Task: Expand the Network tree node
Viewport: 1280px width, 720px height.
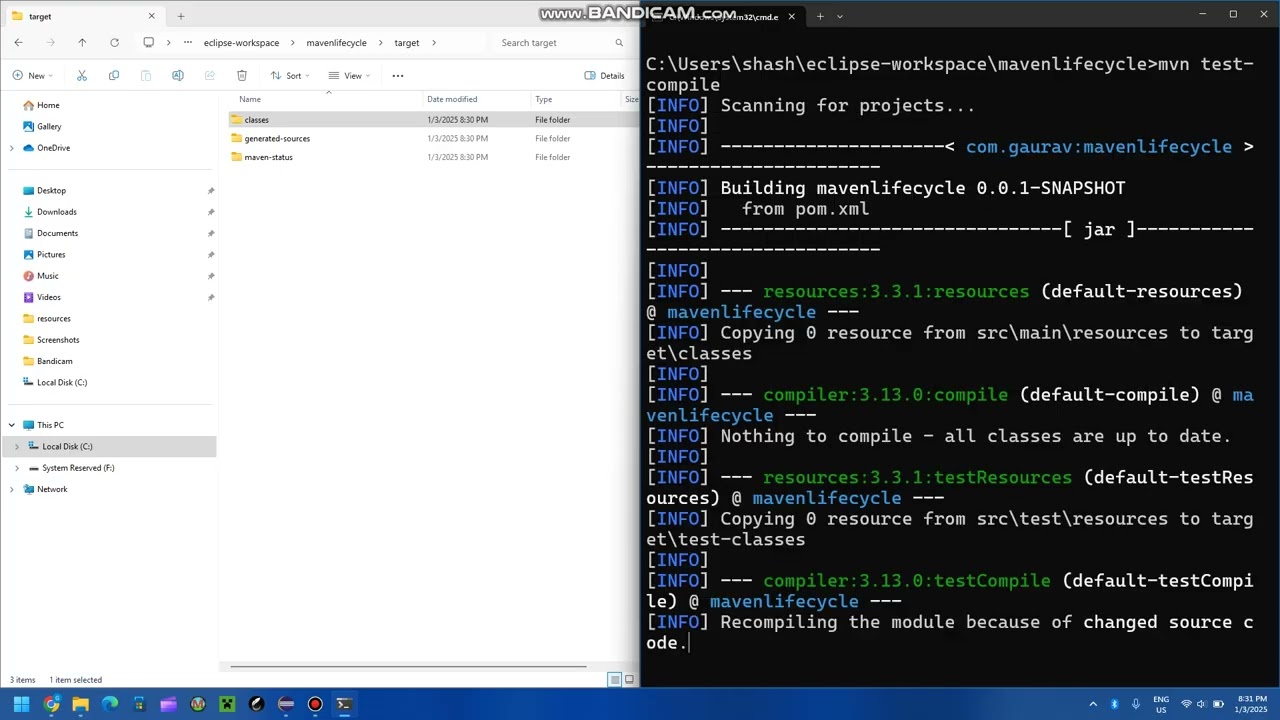Action: (x=11, y=489)
